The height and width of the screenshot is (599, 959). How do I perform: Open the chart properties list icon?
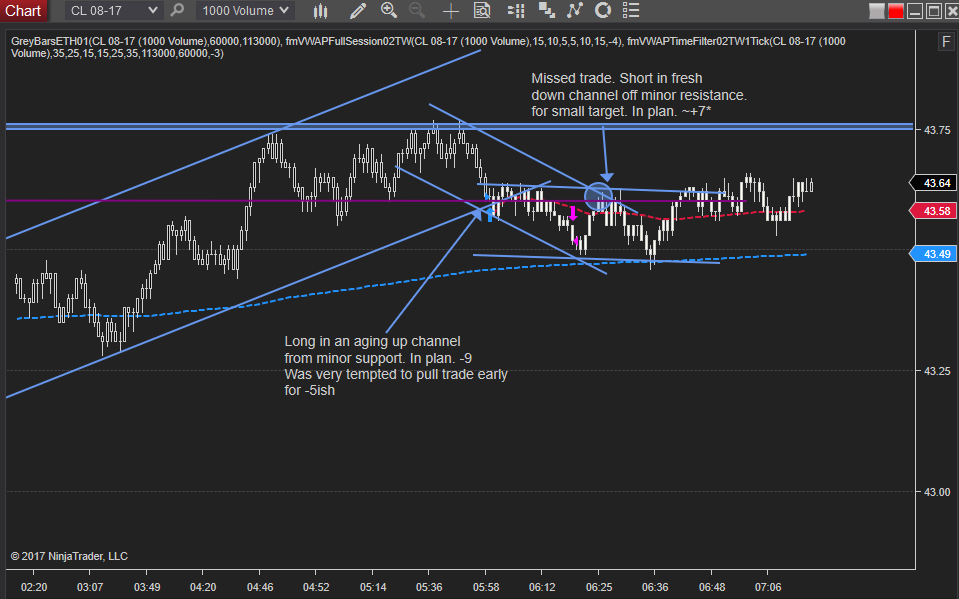631,10
